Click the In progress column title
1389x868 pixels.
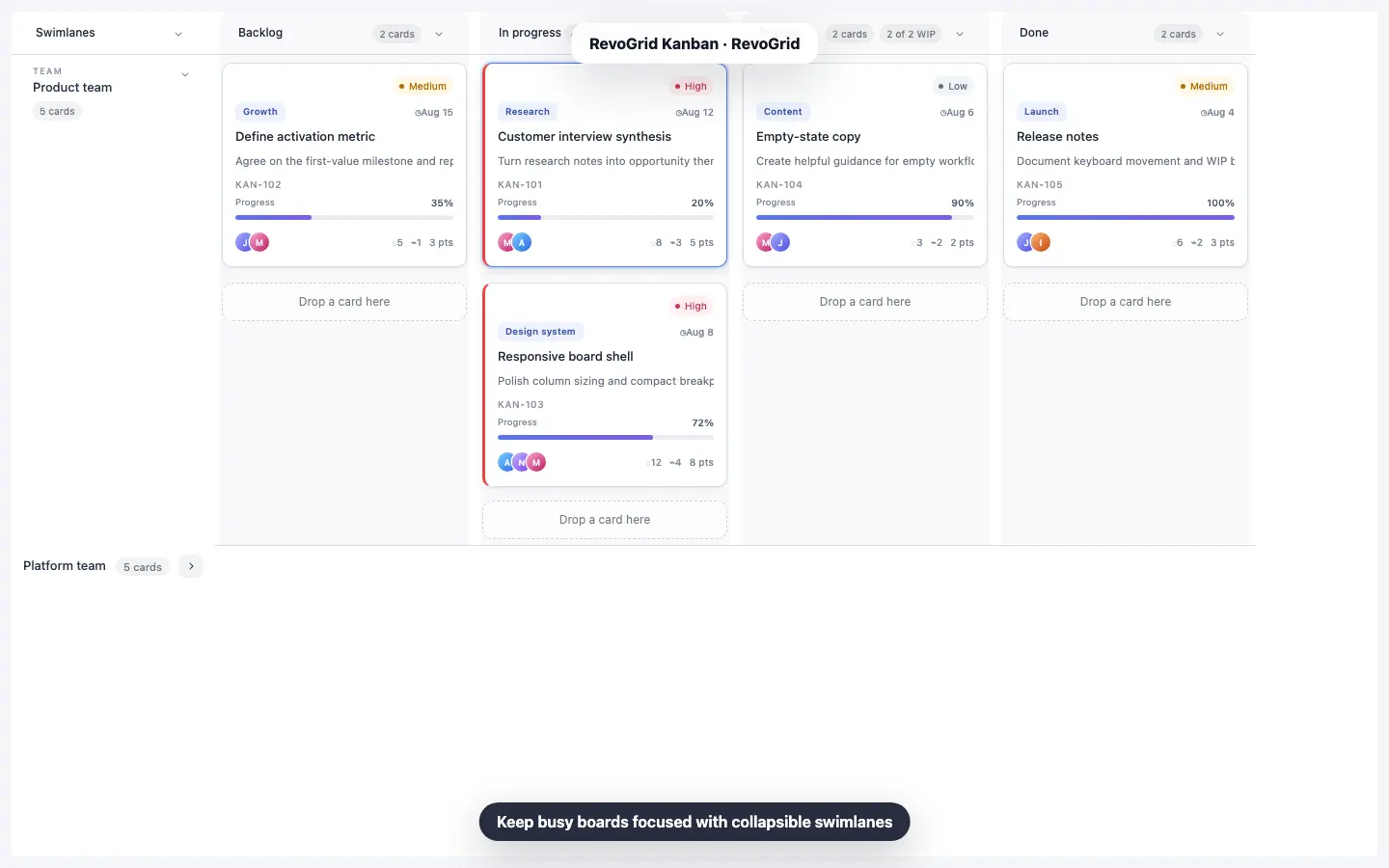coord(530,33)
